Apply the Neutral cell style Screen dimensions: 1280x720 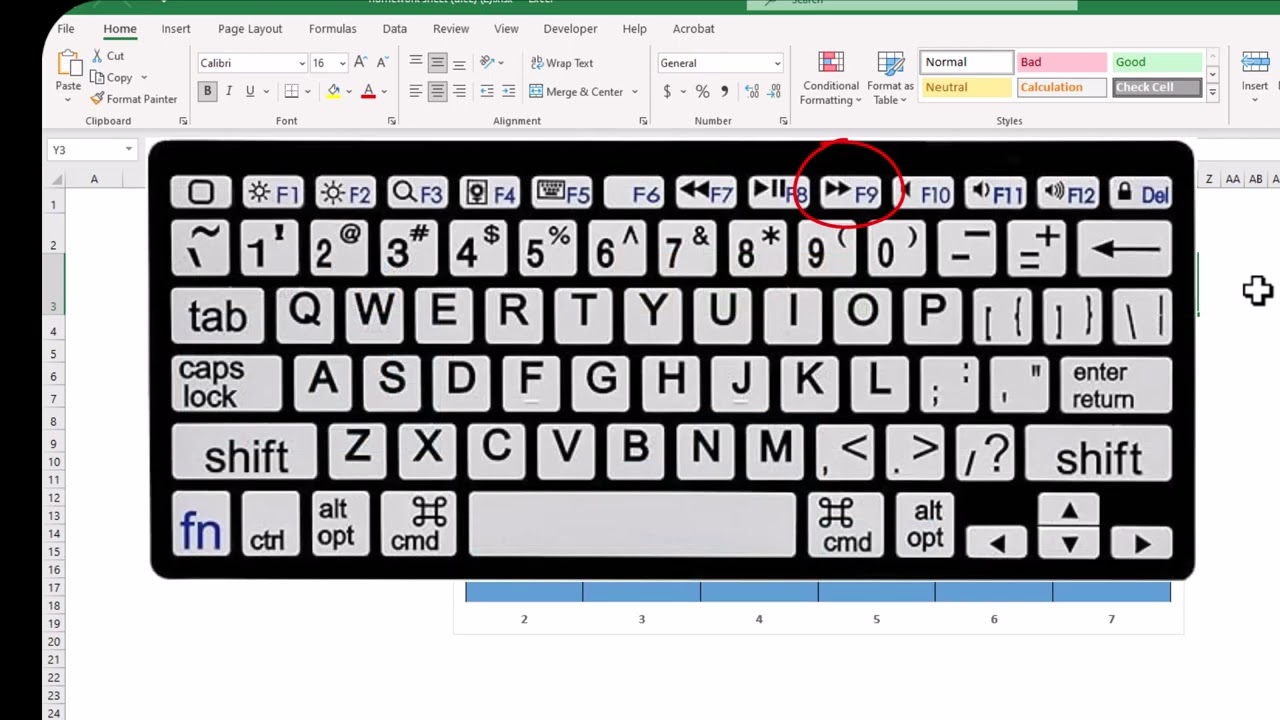[966, 87]
